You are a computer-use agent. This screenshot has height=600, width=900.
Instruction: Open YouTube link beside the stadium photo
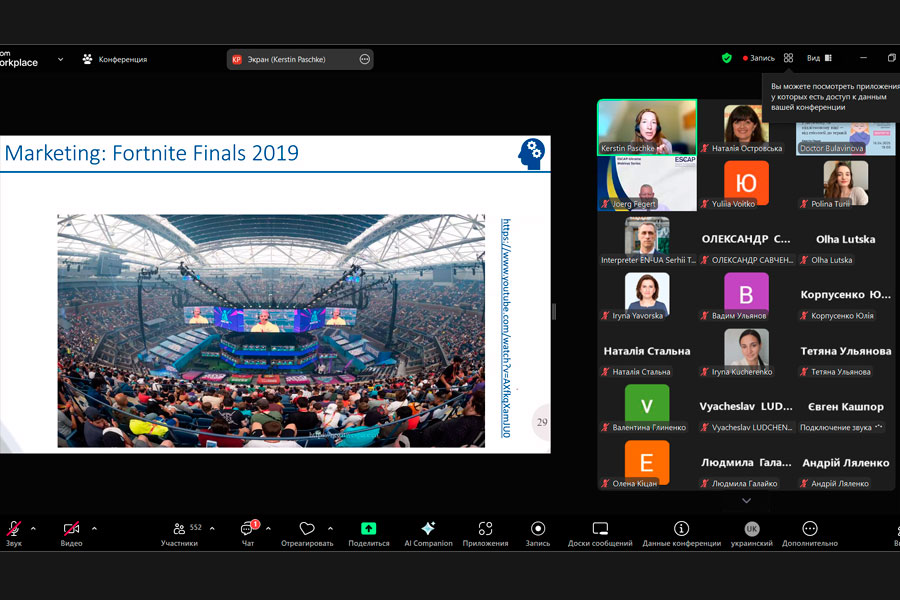point(506,328)
